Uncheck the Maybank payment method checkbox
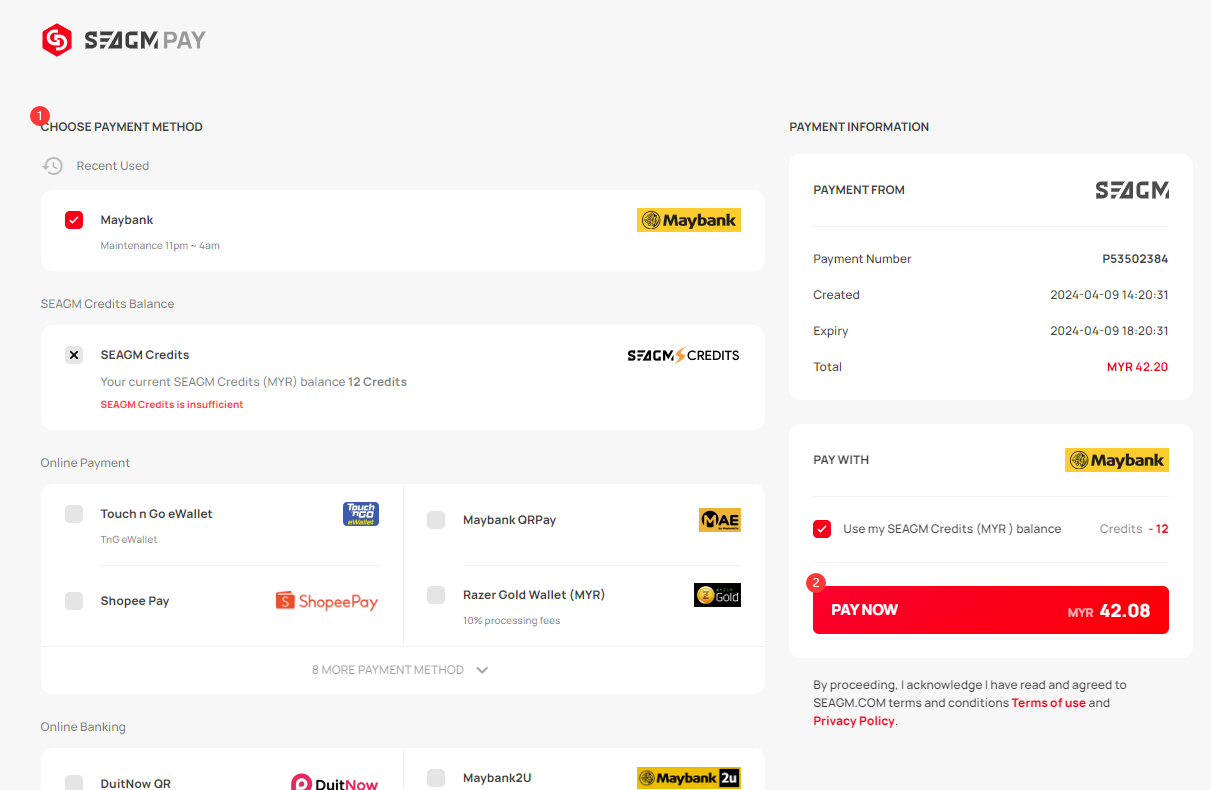 click(74, 220)
